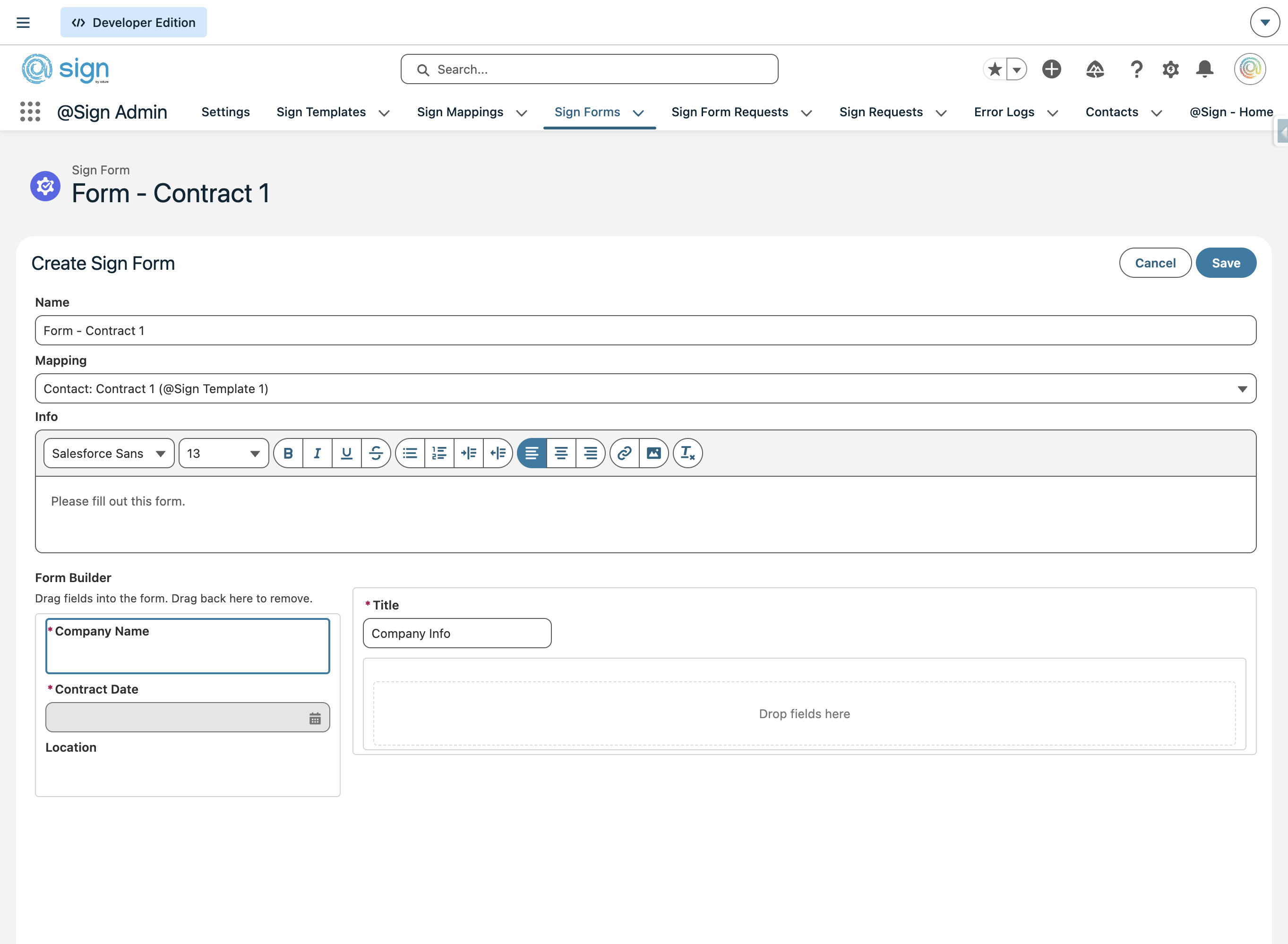Open the App Launcher grid
The height and width of the screenshot is (944, 1288).
(x=30, y=112)
